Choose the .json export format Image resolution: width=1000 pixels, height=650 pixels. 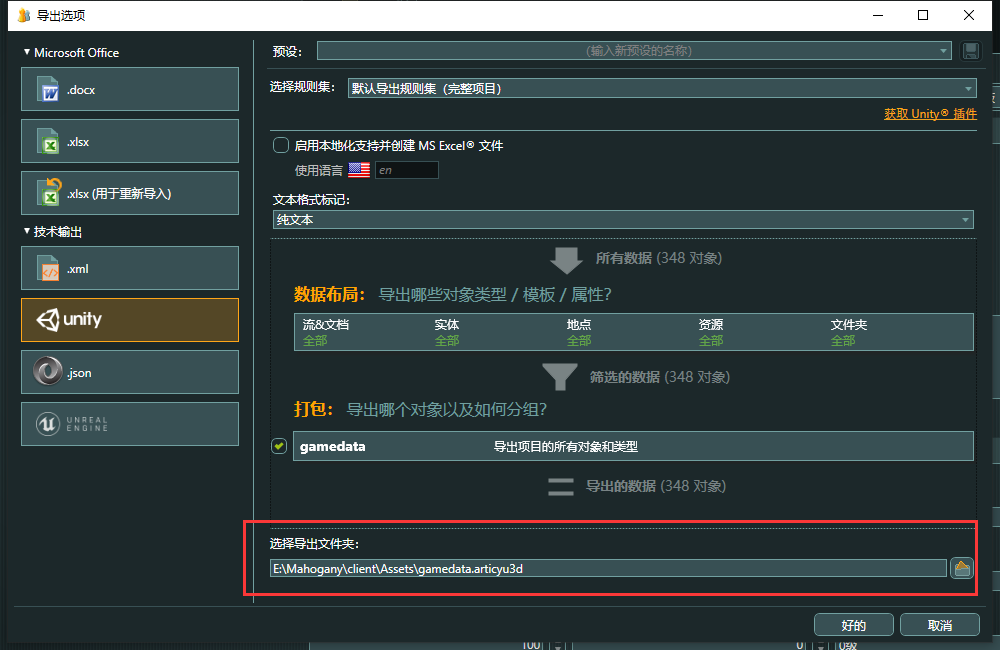point(130,372)
